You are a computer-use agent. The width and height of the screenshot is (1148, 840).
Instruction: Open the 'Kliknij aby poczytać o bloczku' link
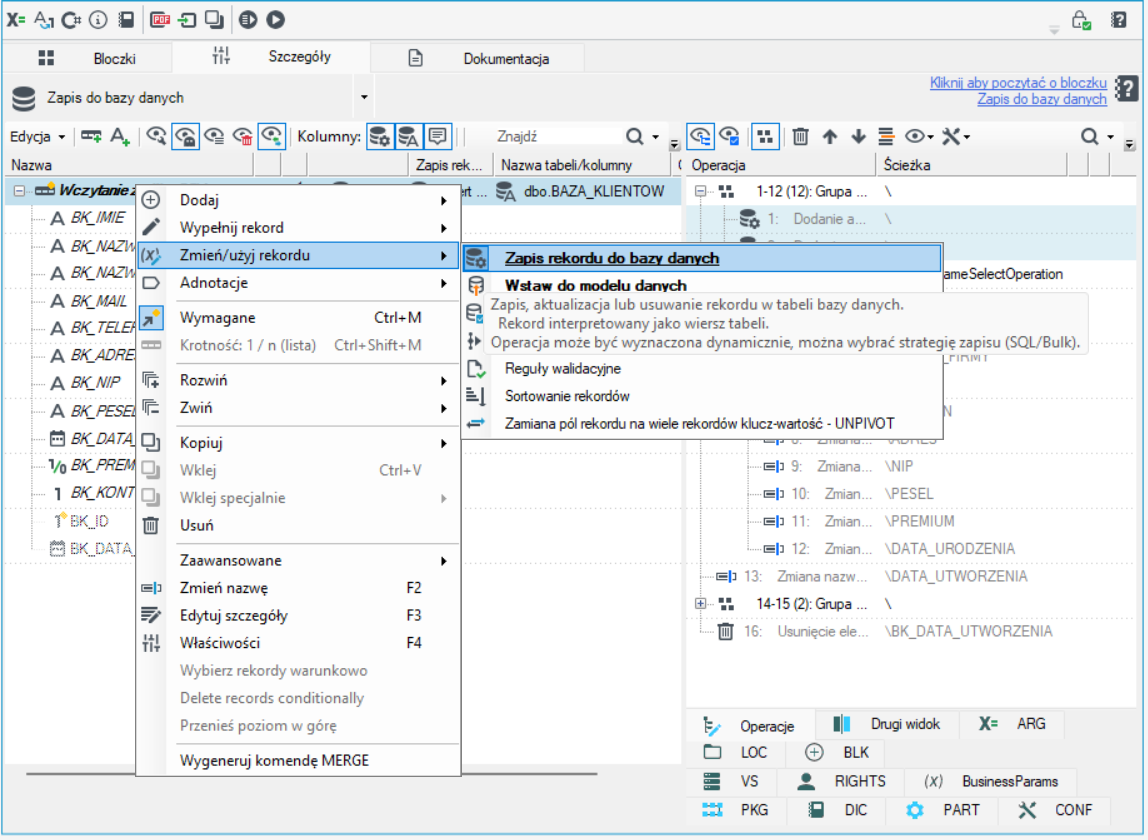[1018, 83]
